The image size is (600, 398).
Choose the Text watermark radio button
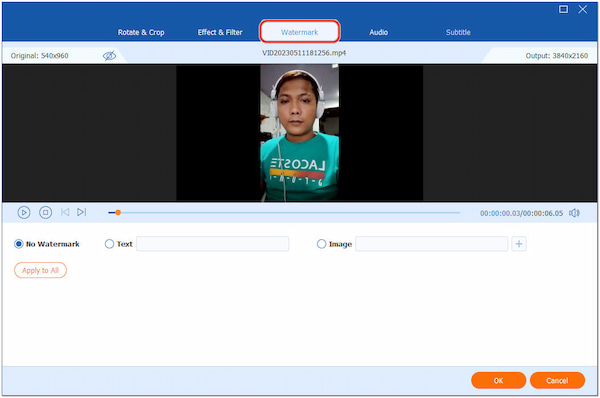tap(109, 244)
